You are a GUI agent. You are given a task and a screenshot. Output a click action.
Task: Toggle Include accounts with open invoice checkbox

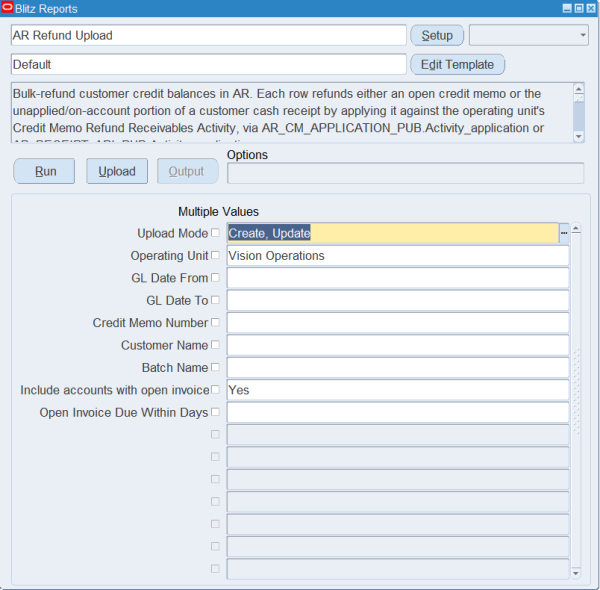tap(215, 390)
